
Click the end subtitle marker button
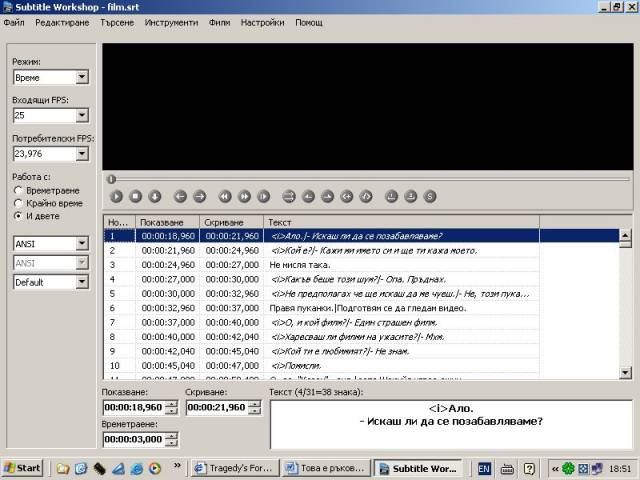[366, 197]
